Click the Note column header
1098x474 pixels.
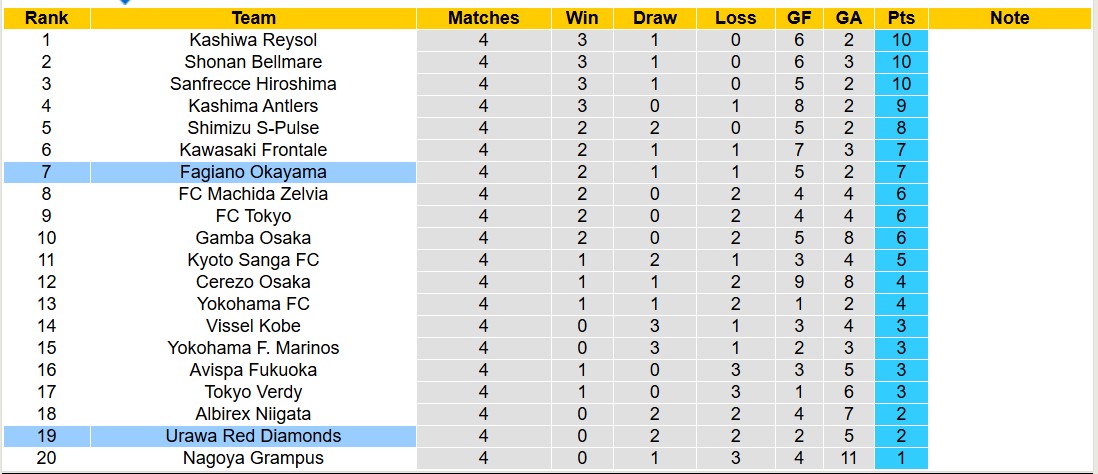(x=1009, y=18)
